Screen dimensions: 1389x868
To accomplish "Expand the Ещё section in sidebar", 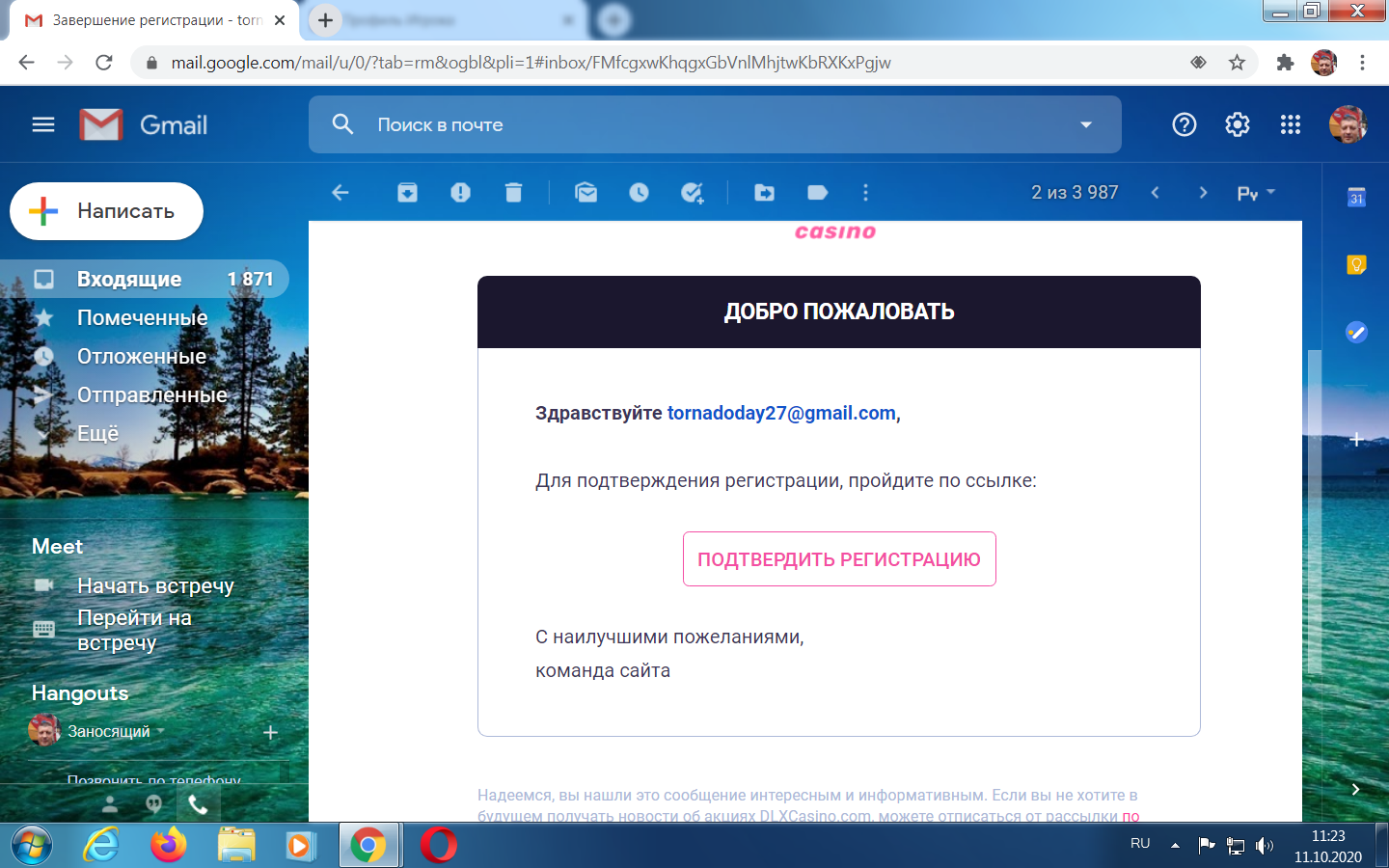I will coord(98,433).
